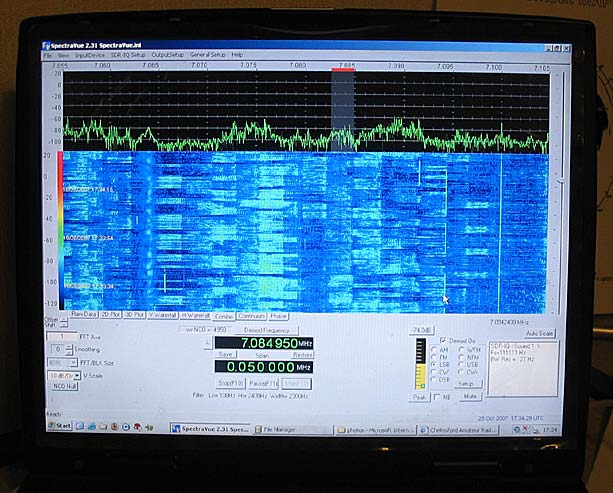Open the OutputSetup menu
The height and width of the screenshot is (493, 613).
coord(167,55)
